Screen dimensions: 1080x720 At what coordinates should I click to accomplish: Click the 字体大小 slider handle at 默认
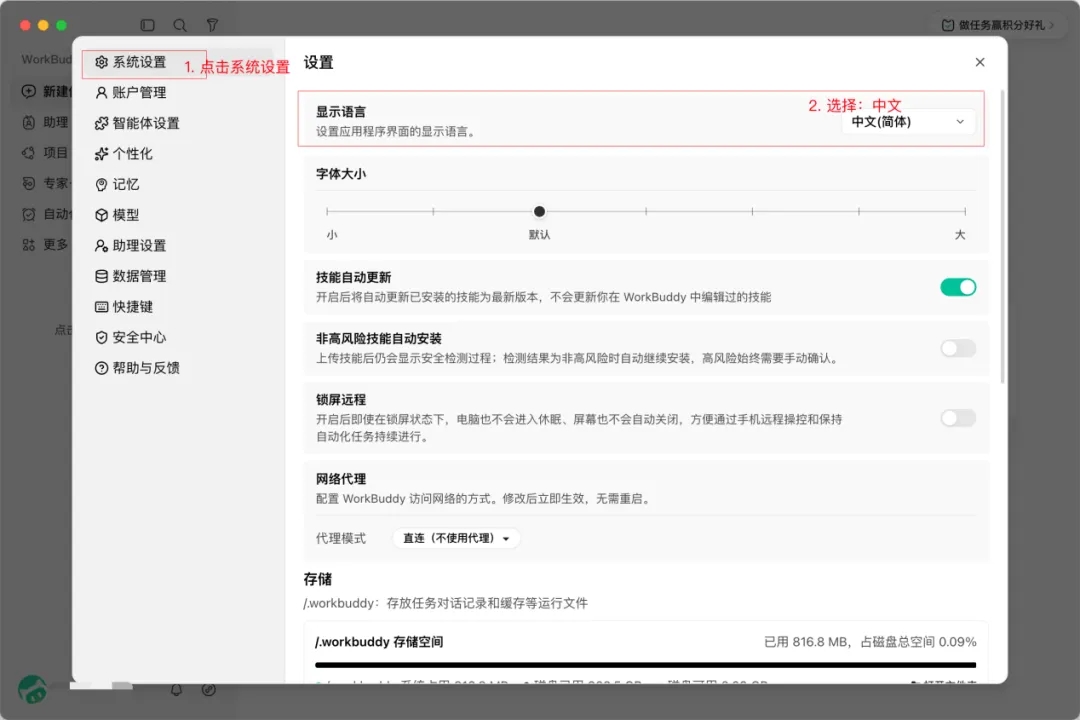click(x=539, y=212)
